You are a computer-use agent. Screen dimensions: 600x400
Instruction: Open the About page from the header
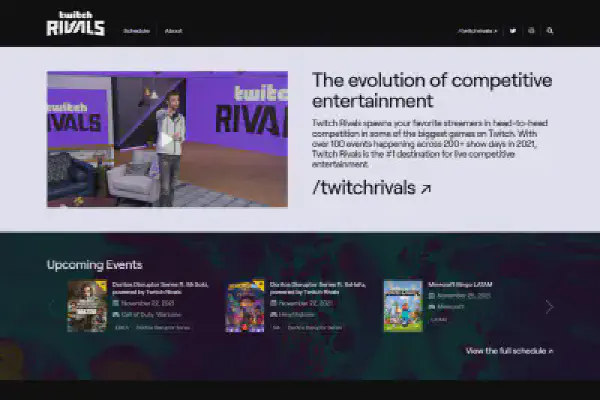(173, 31)
